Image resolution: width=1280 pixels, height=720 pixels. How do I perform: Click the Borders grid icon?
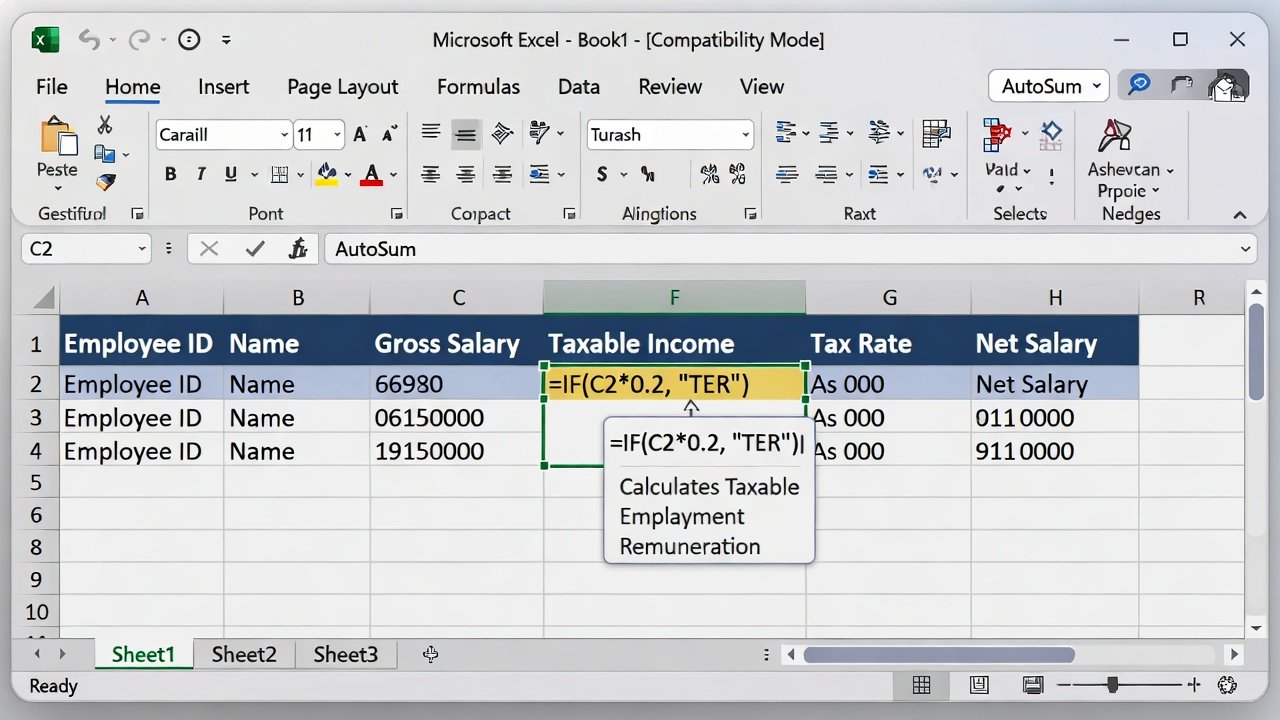click(280, 174)
